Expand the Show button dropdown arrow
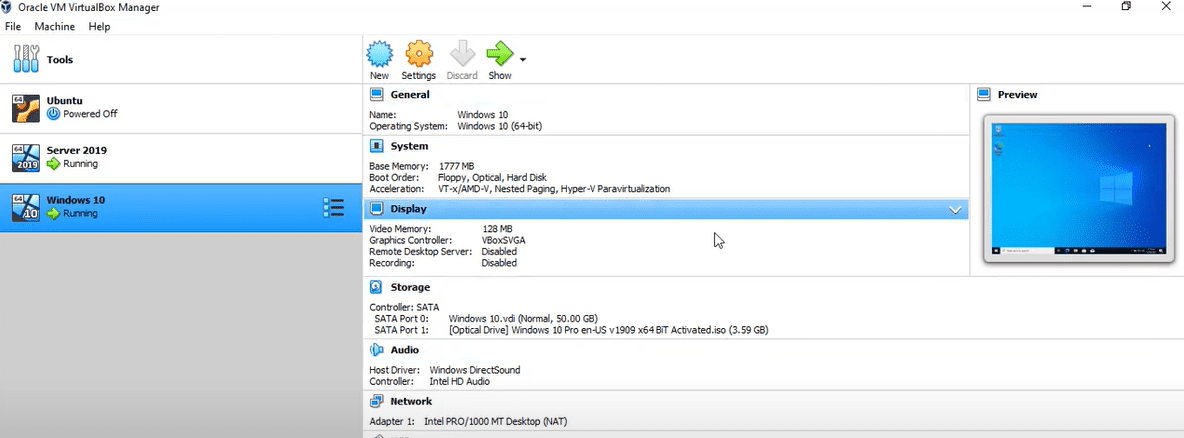 [522, 60]
